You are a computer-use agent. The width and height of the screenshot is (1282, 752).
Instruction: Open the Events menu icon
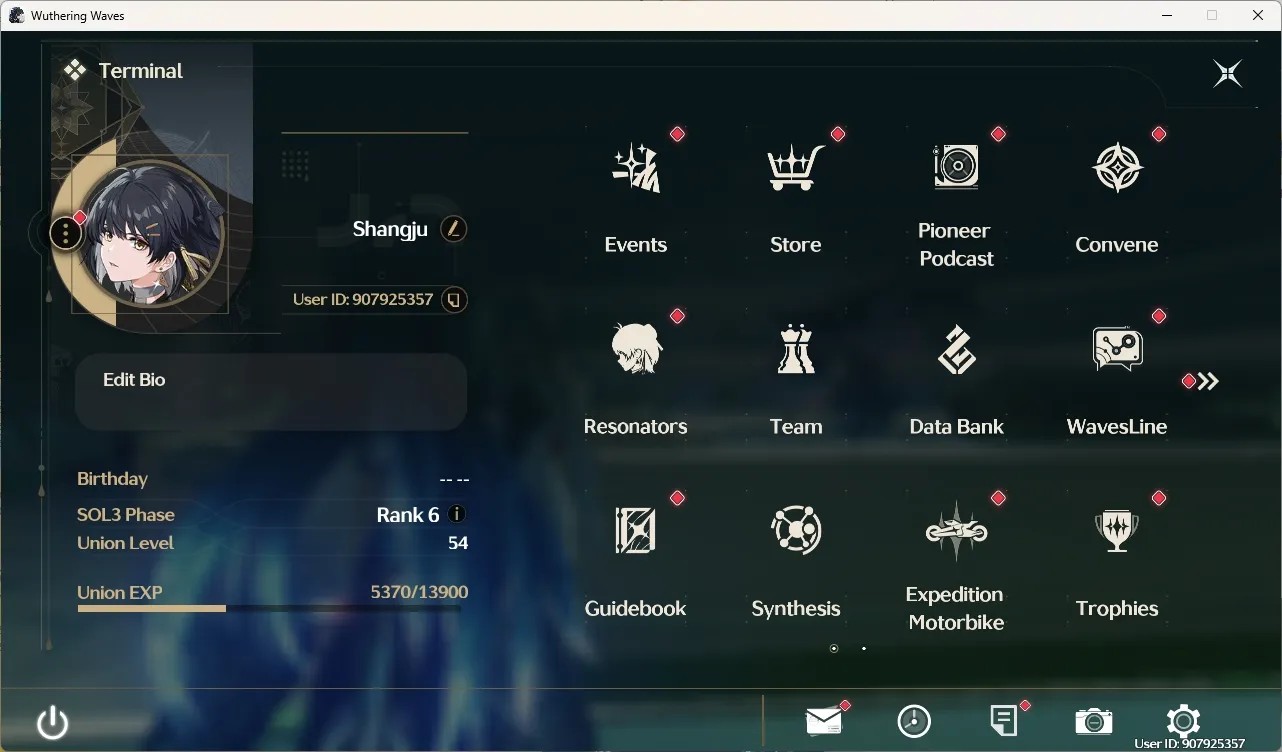coord(636,168)
